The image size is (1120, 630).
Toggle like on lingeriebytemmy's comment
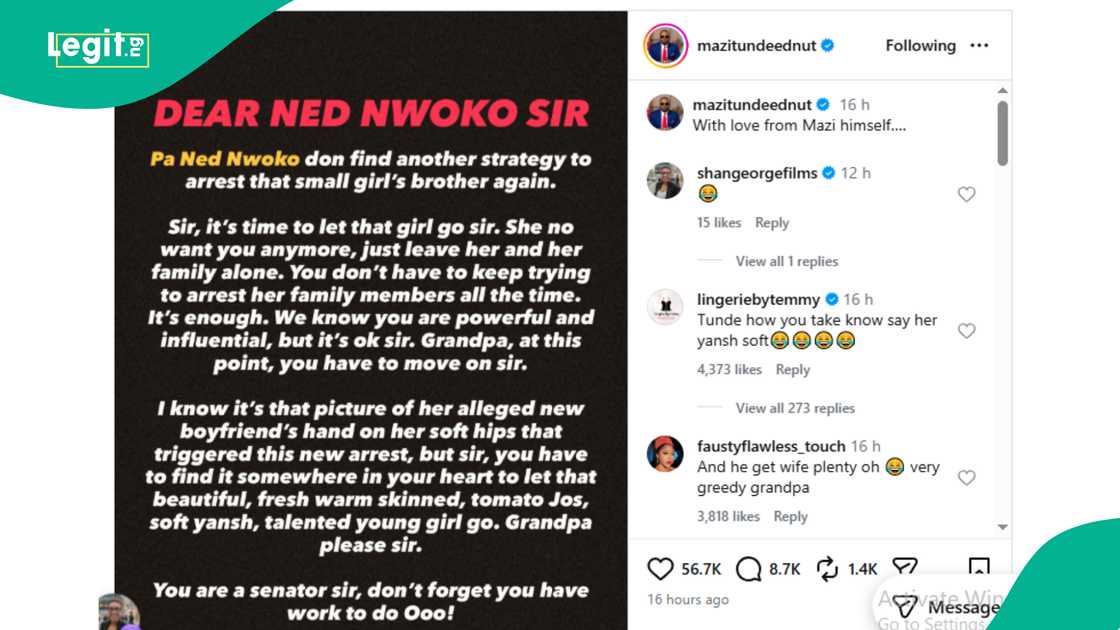coord(966,330)
